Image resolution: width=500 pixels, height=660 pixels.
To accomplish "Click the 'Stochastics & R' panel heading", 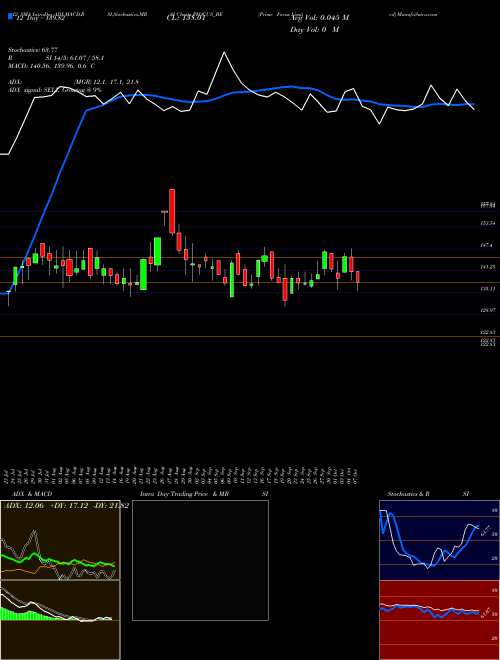I will 409,494.
